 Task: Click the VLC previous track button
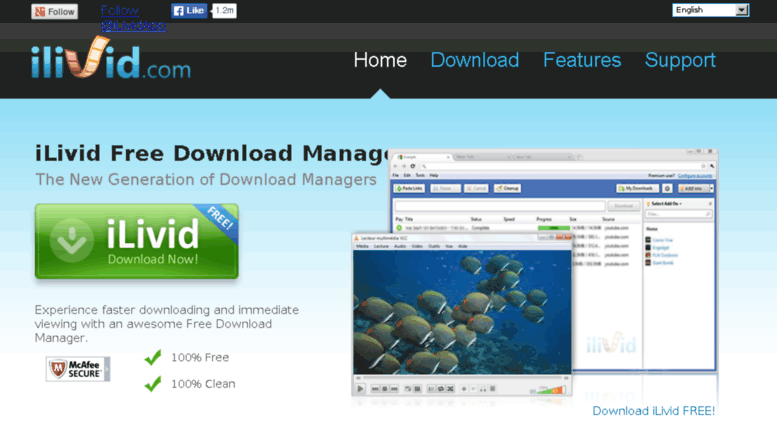coord(375,389)
